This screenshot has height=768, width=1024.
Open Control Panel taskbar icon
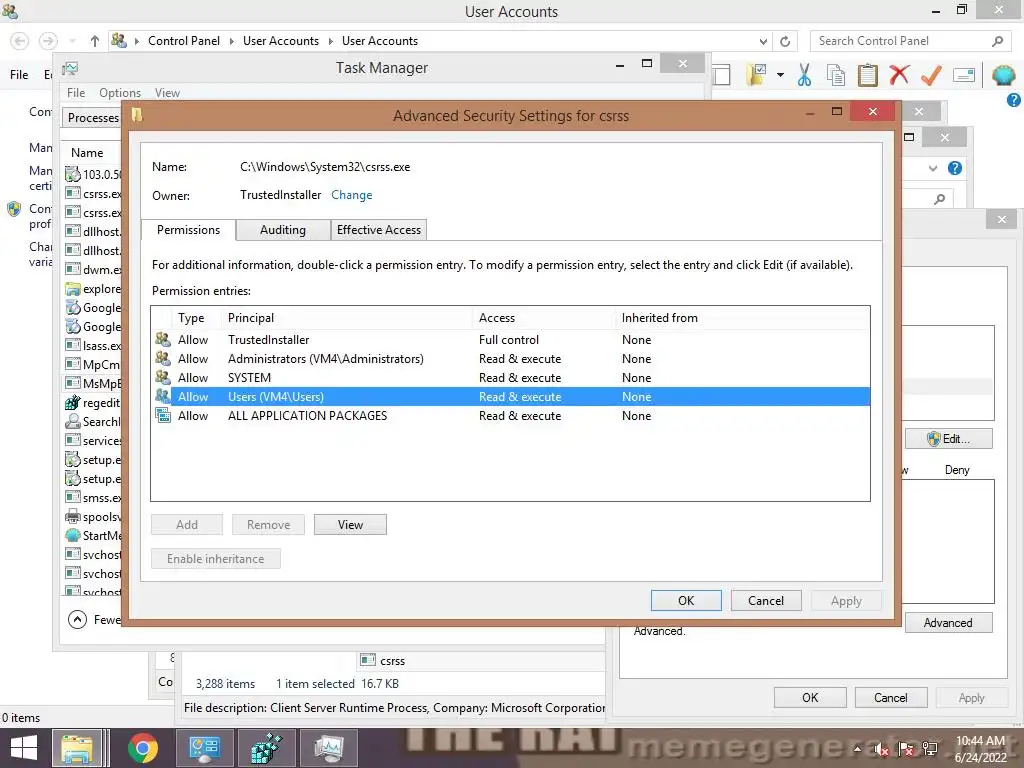click(204, 748)
